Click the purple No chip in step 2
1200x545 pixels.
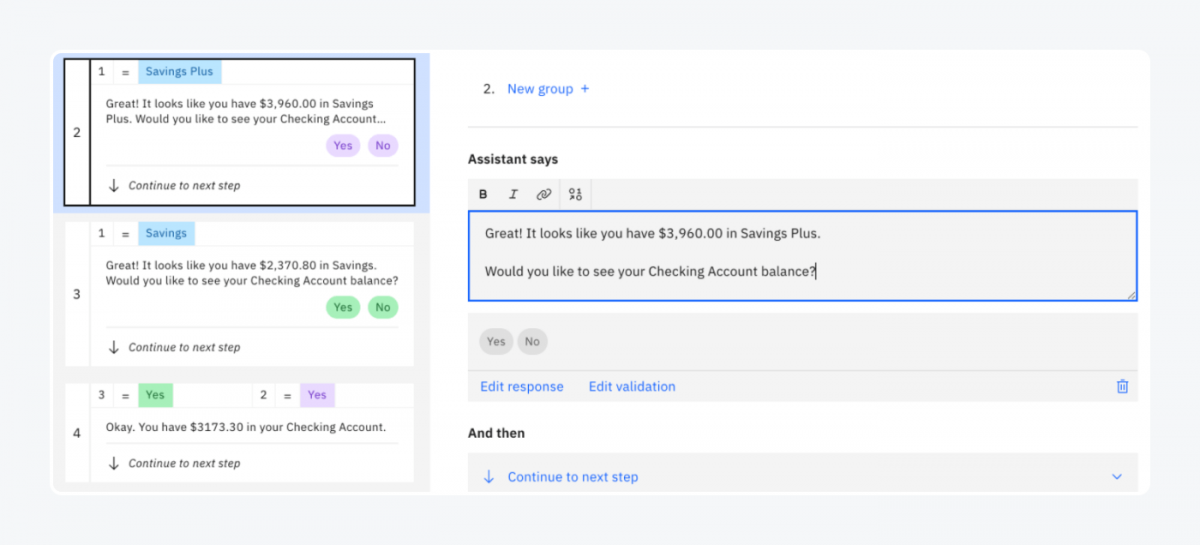point(382,146)
